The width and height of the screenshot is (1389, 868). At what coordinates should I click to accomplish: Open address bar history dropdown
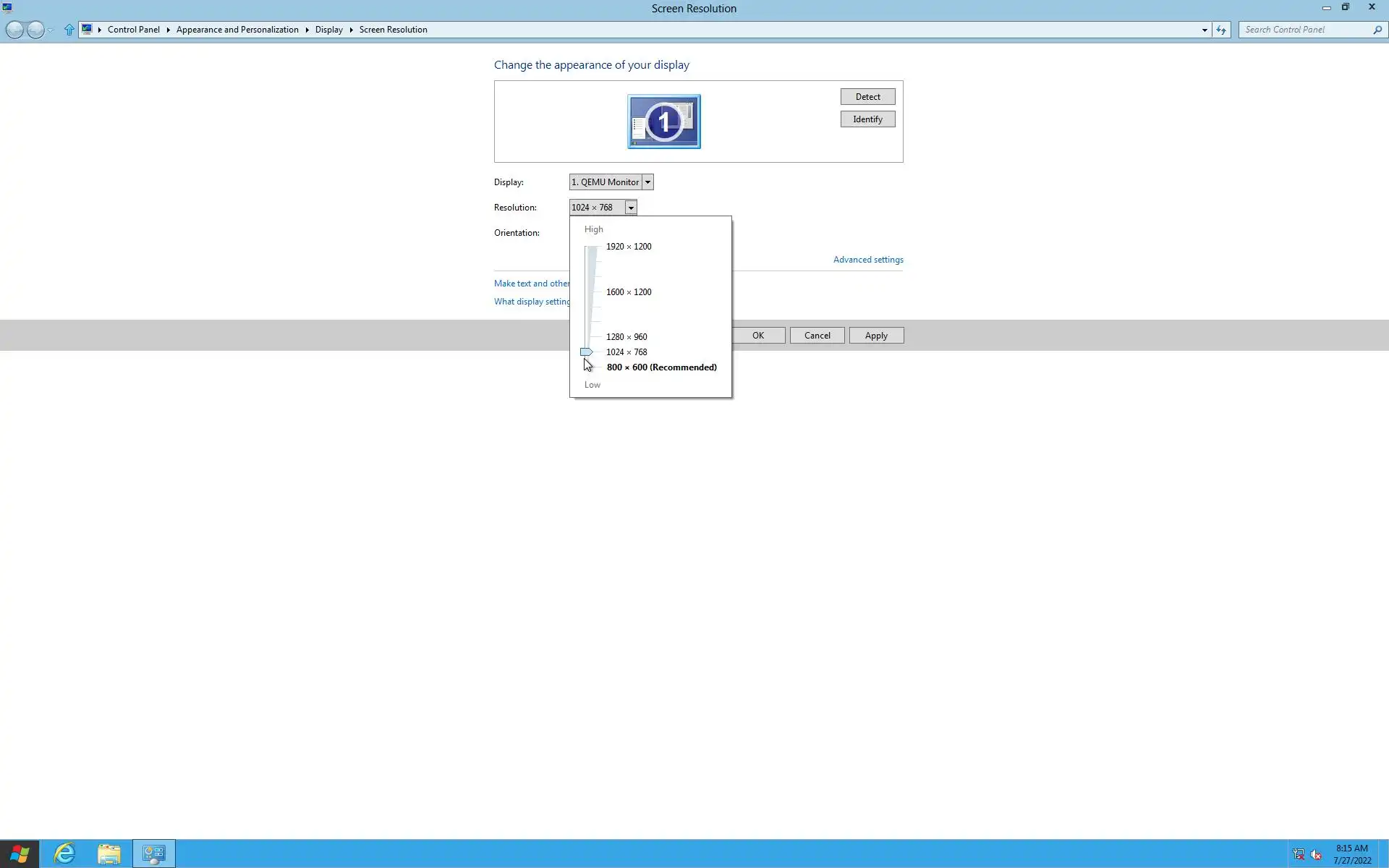point(1205,30)
